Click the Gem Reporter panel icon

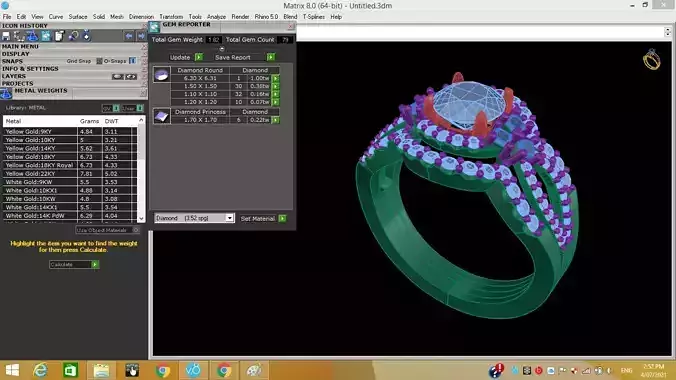154,27
